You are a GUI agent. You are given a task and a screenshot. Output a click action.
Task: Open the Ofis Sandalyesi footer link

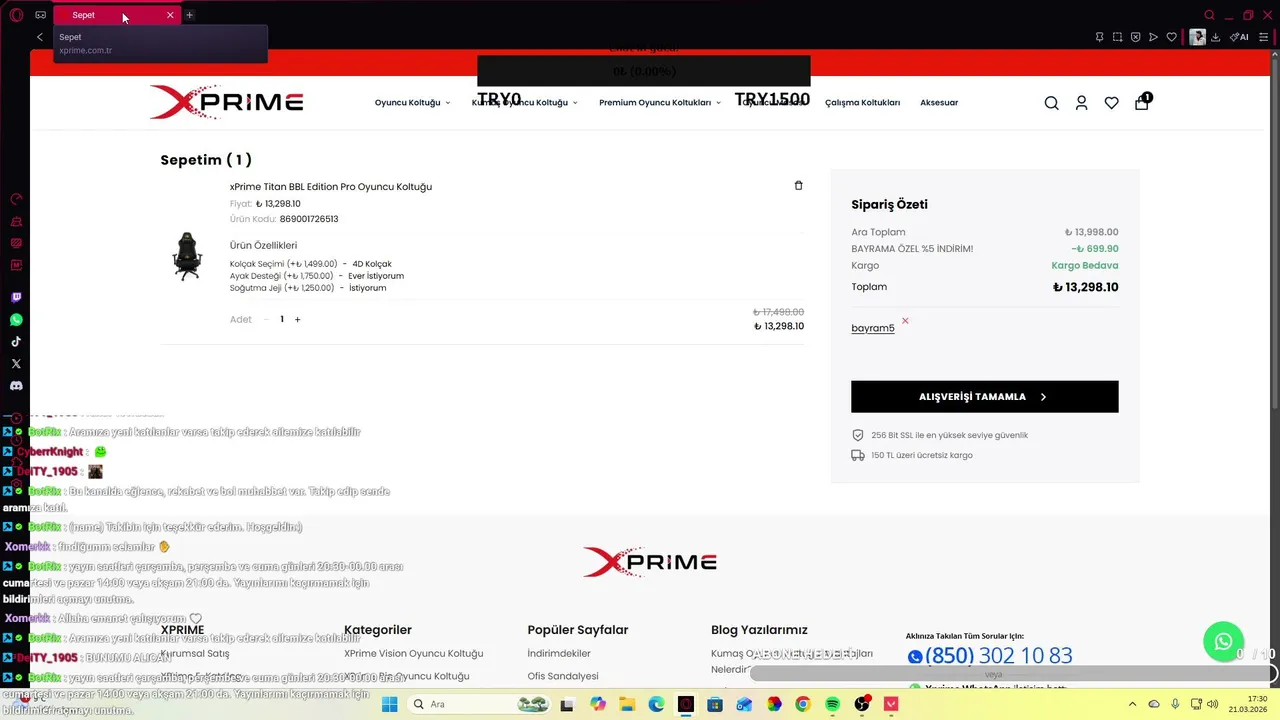563,676
